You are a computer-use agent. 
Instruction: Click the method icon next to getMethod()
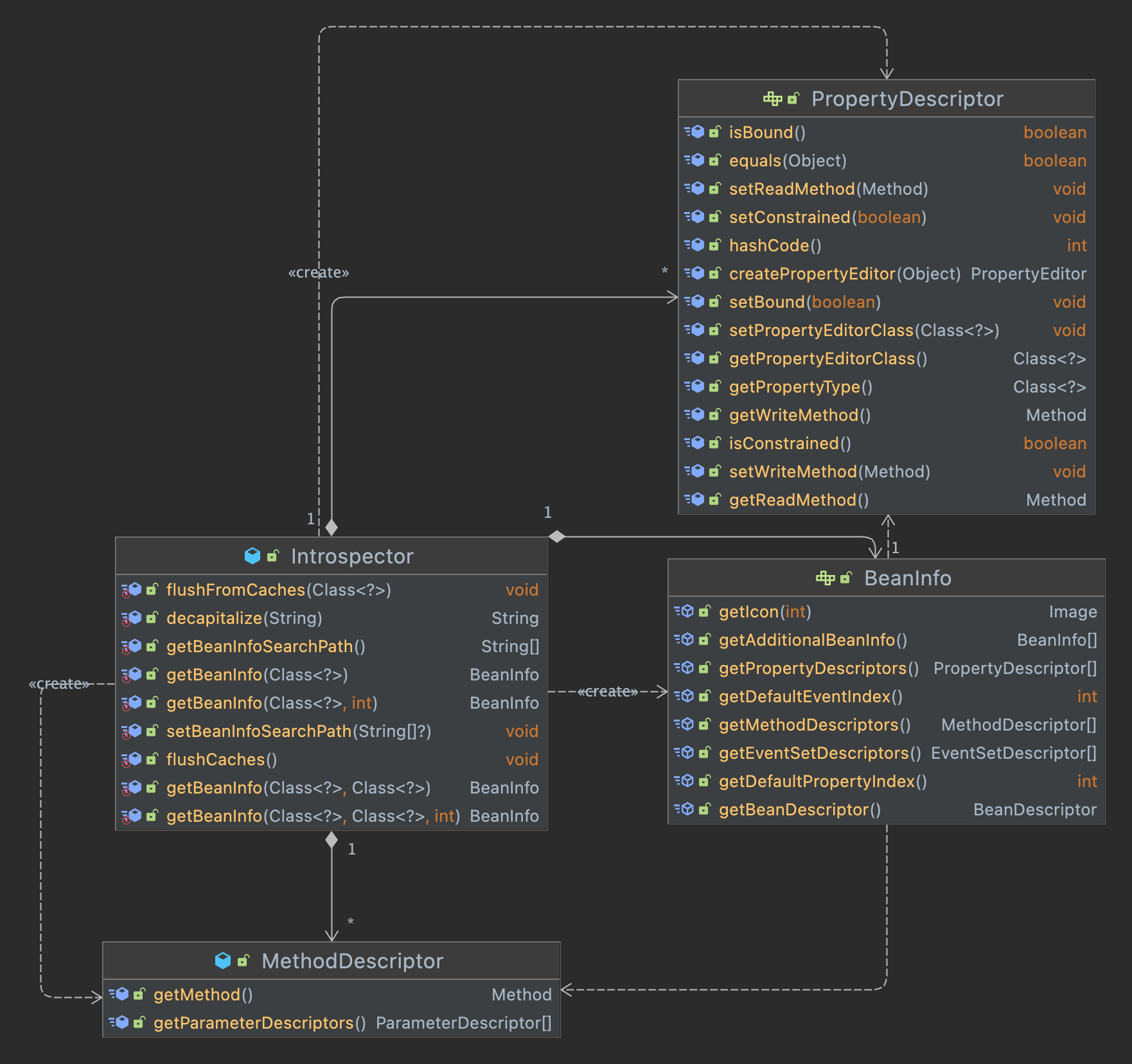pyautogui.click(x=121, y=994)
